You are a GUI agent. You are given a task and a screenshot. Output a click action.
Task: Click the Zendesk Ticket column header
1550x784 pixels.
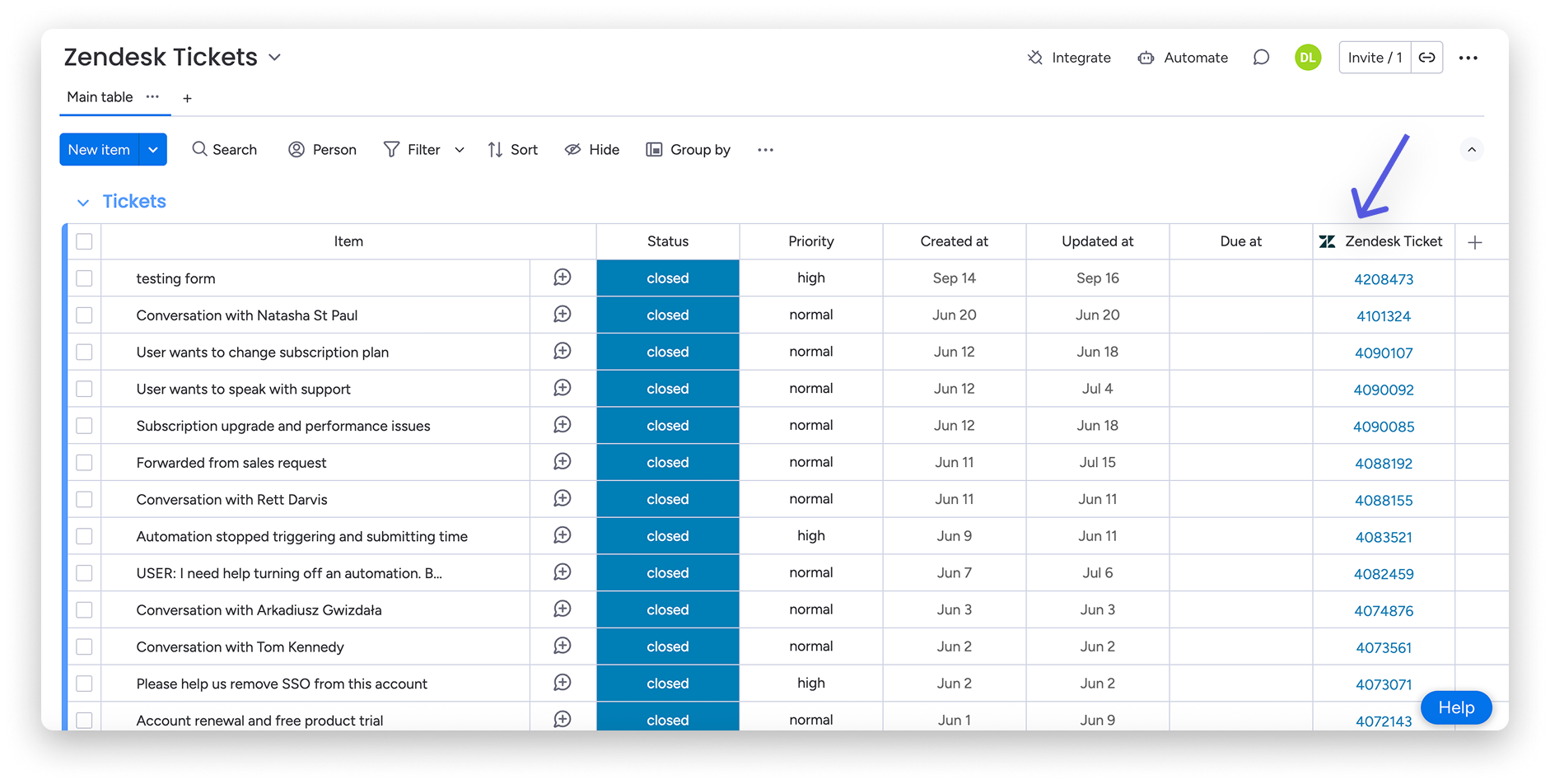click(x=1384, y=241)
